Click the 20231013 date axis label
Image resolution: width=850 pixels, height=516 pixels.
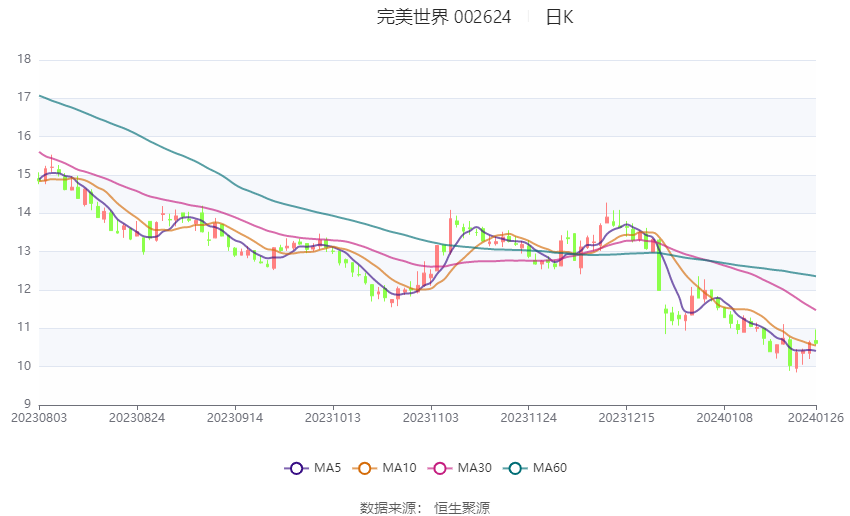point(333,418)
